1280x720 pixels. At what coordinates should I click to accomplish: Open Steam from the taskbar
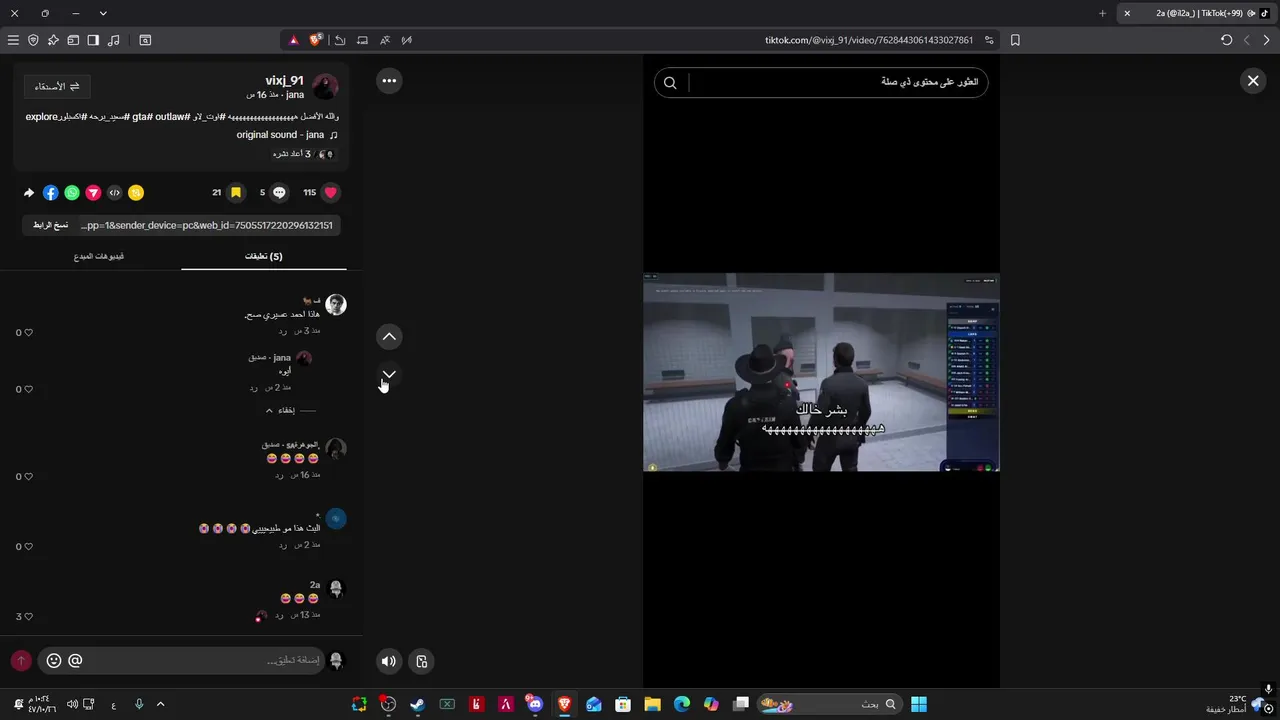click(x=417, y=704)
